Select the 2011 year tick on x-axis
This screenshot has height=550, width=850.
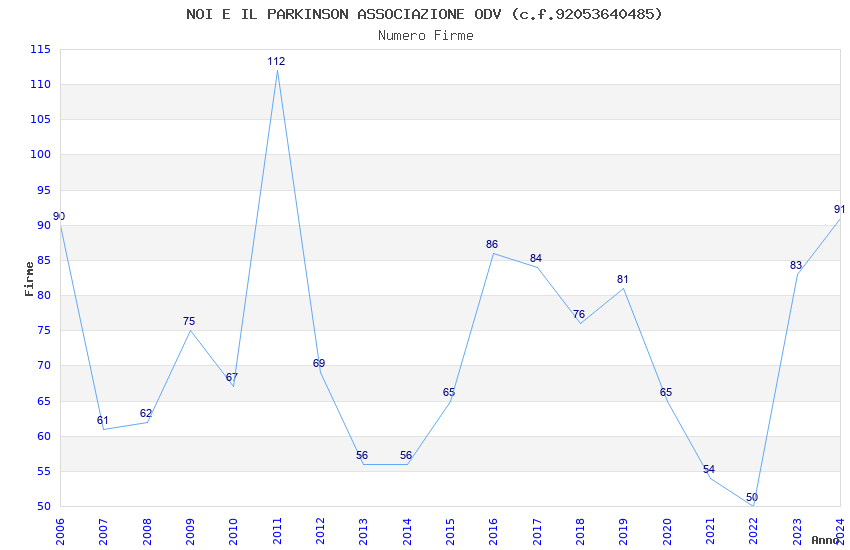click(x=277, y=532)
